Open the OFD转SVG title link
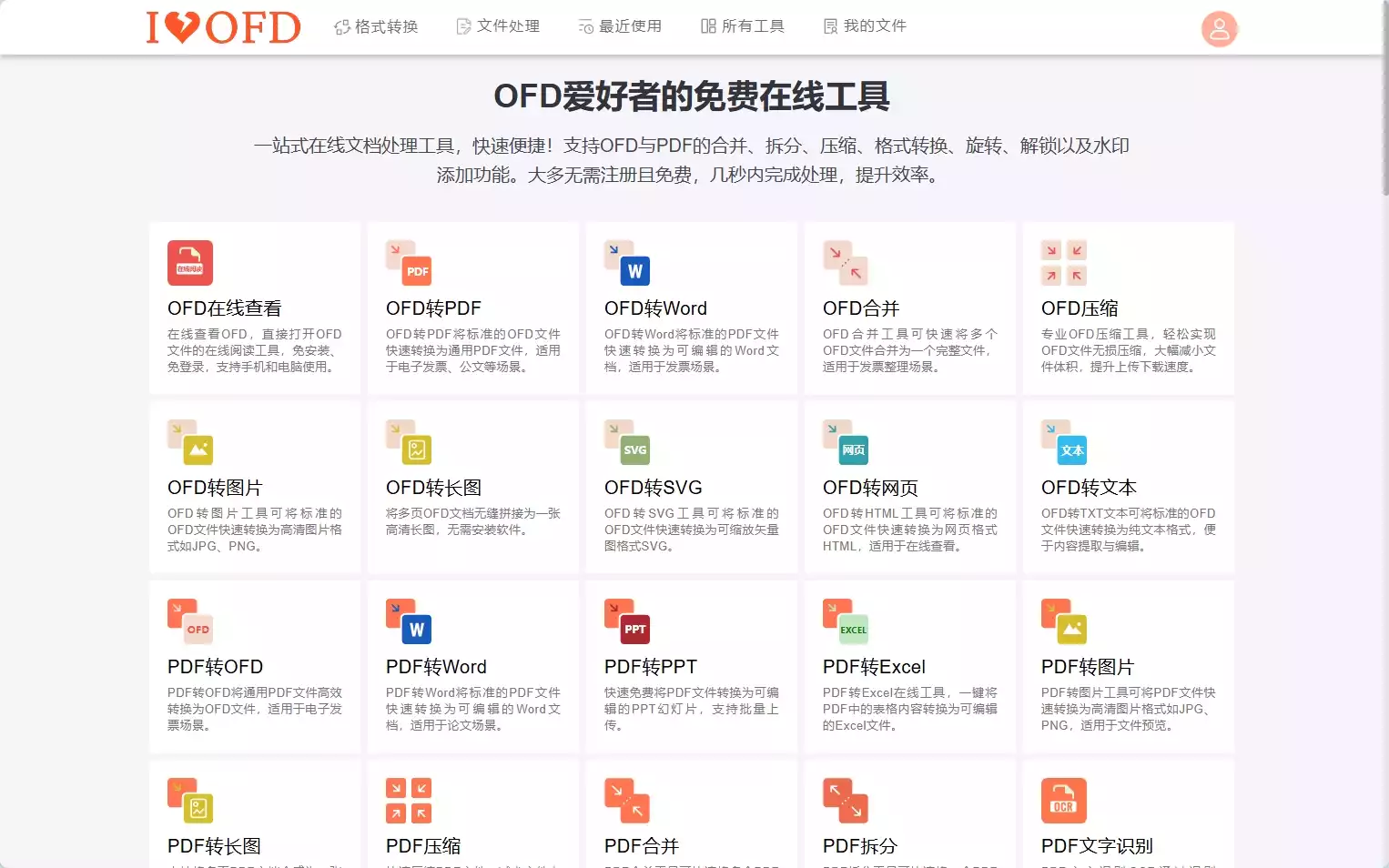1389x868 pixels. [654, 488]
